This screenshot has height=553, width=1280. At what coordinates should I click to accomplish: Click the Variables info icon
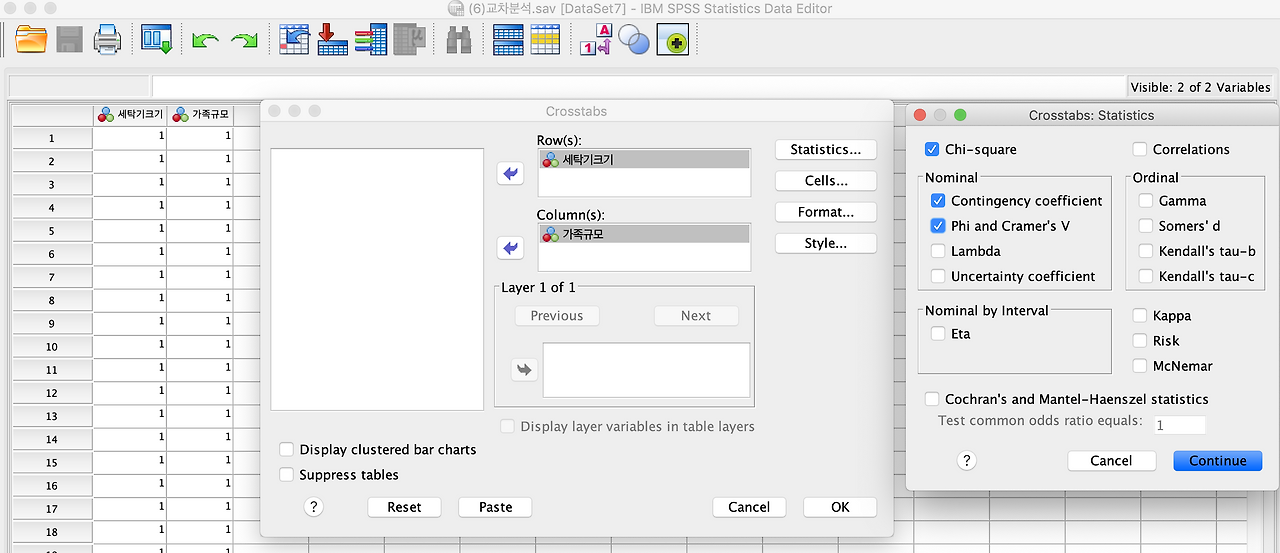coord(370,39)
